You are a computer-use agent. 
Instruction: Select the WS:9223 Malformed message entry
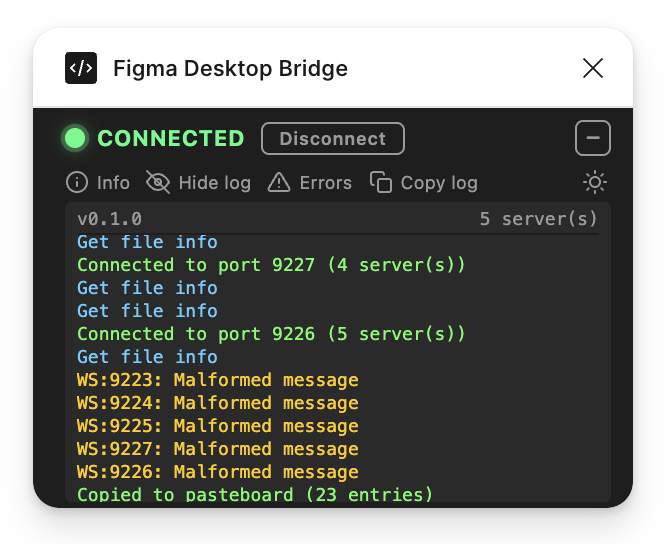(218, 380)
